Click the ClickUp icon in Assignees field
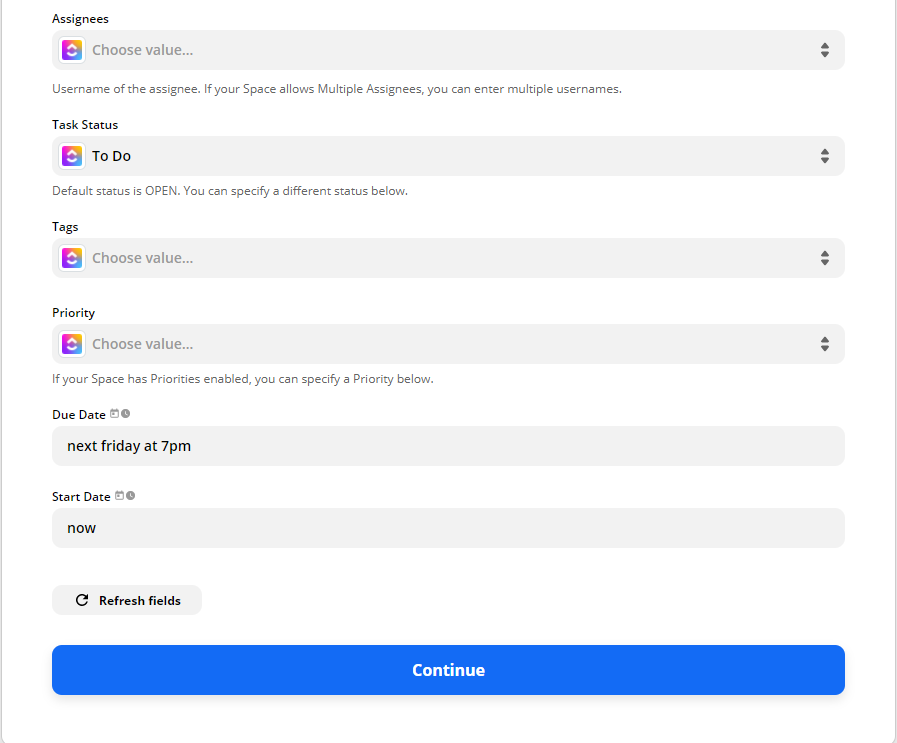The width and height of the screenshot is (897, 743). pyautogui.click(x=72, y=50)
